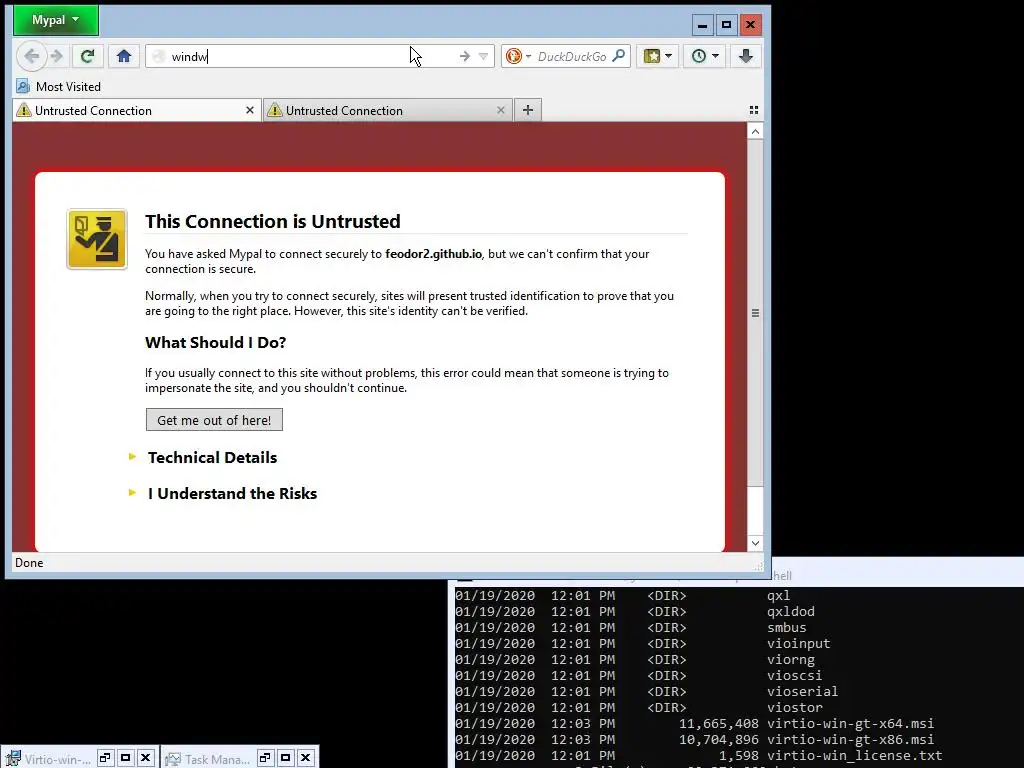1024x768 pixels.
Task: Click the page's vertical scrollbar thumb
Action: click(755, 313)
